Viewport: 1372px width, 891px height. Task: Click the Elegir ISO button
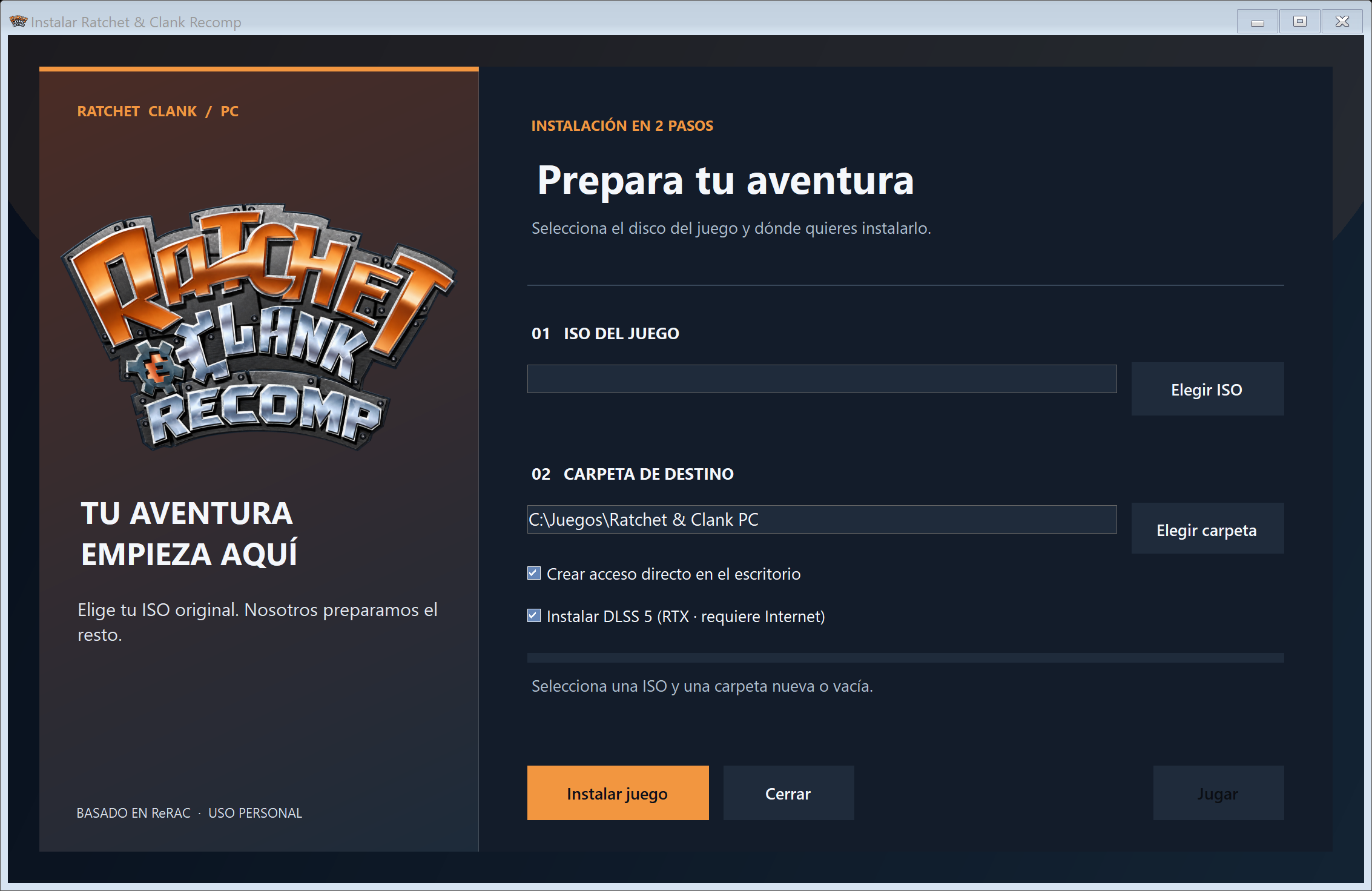(x=1207, y=389)
